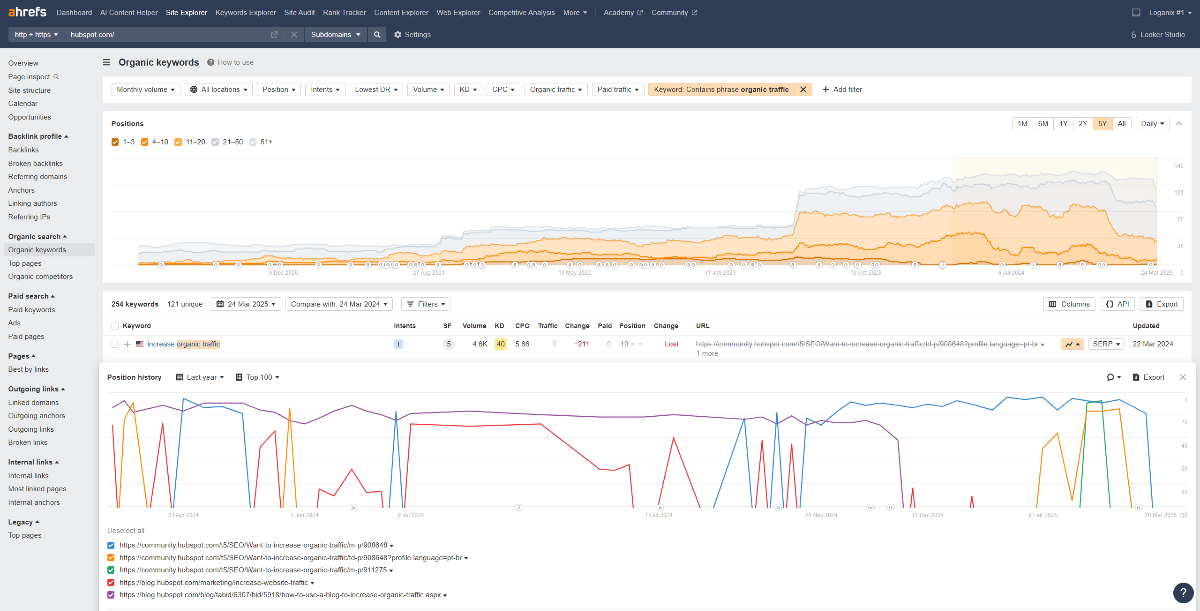Open the Last year range dropdown
This screenshot has width=1200, height=611.
coord(200,377)
